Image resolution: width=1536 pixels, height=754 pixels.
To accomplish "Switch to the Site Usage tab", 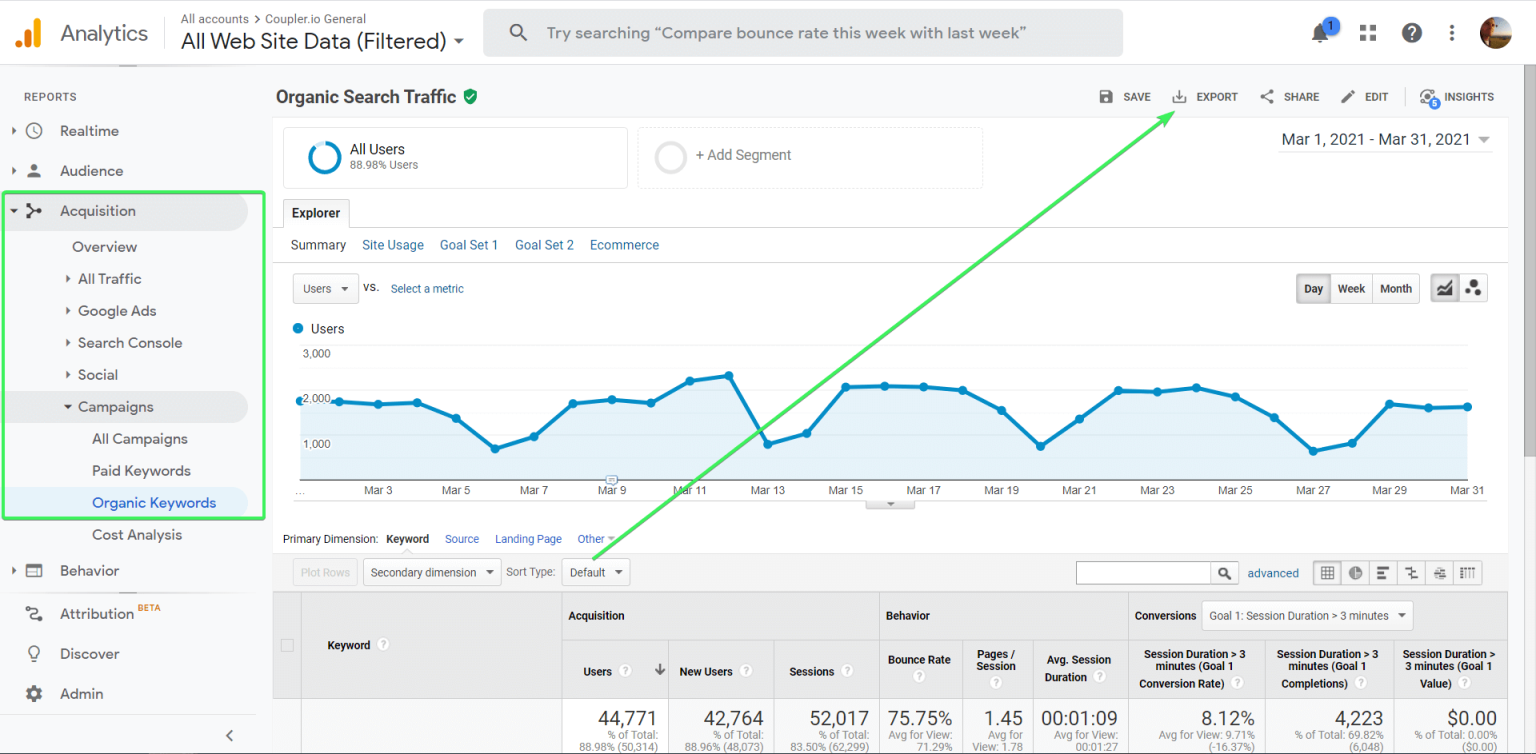I will (x=392, y=244).
